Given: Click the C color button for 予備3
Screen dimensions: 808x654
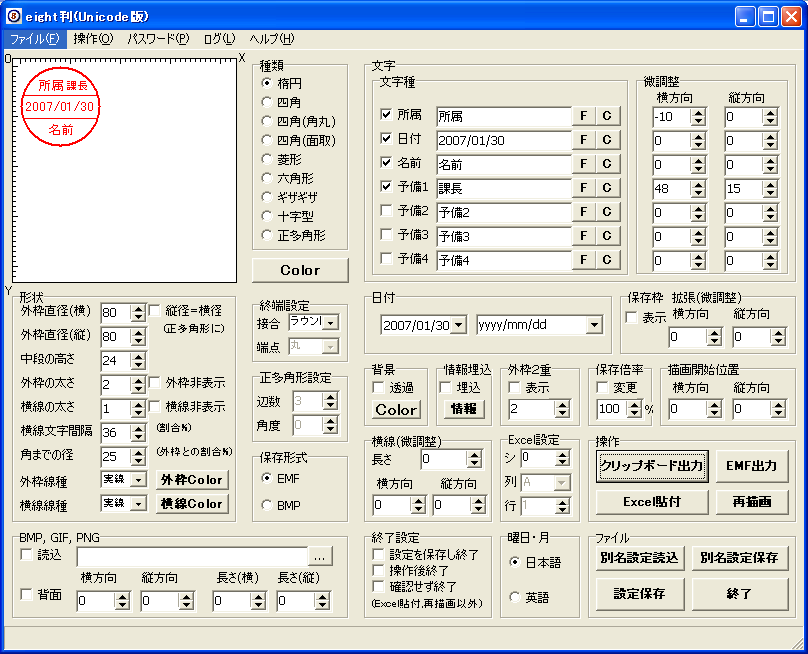Looking at the screenshot, I should 607,236.
